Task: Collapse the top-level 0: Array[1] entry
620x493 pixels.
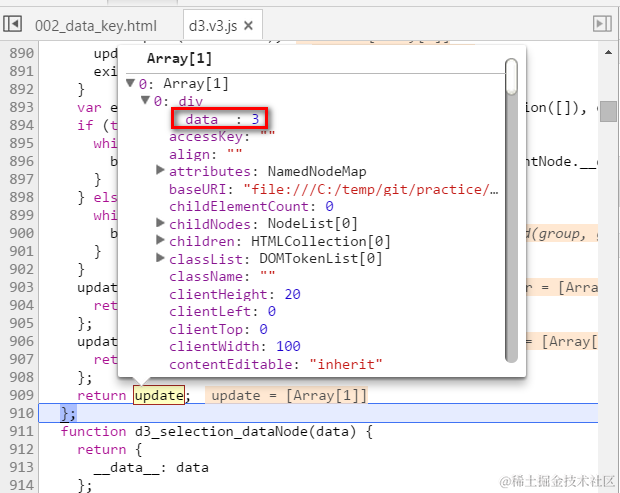Action: coord(130,83)
